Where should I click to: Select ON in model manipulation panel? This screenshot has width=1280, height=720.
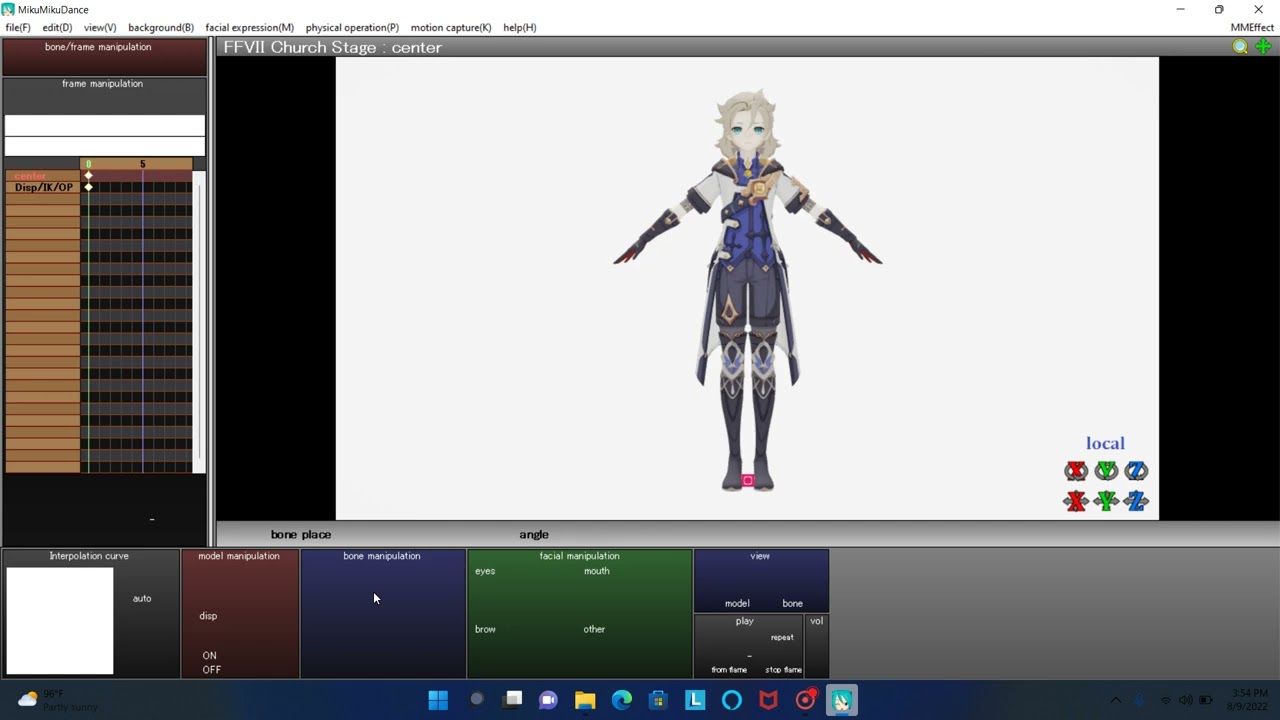[209, 656]
